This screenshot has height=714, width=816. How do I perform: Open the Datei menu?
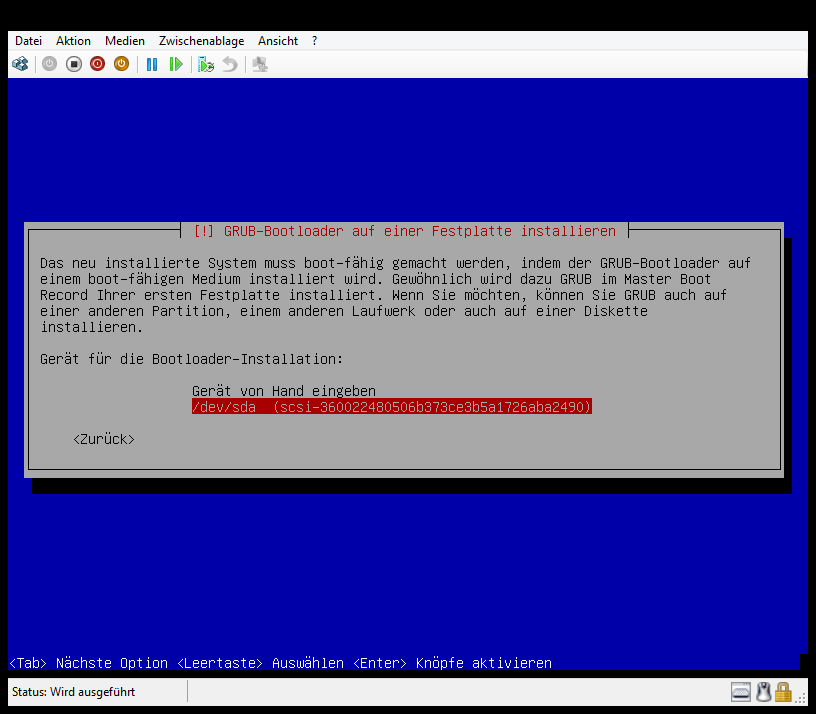(x=28, y=41)
